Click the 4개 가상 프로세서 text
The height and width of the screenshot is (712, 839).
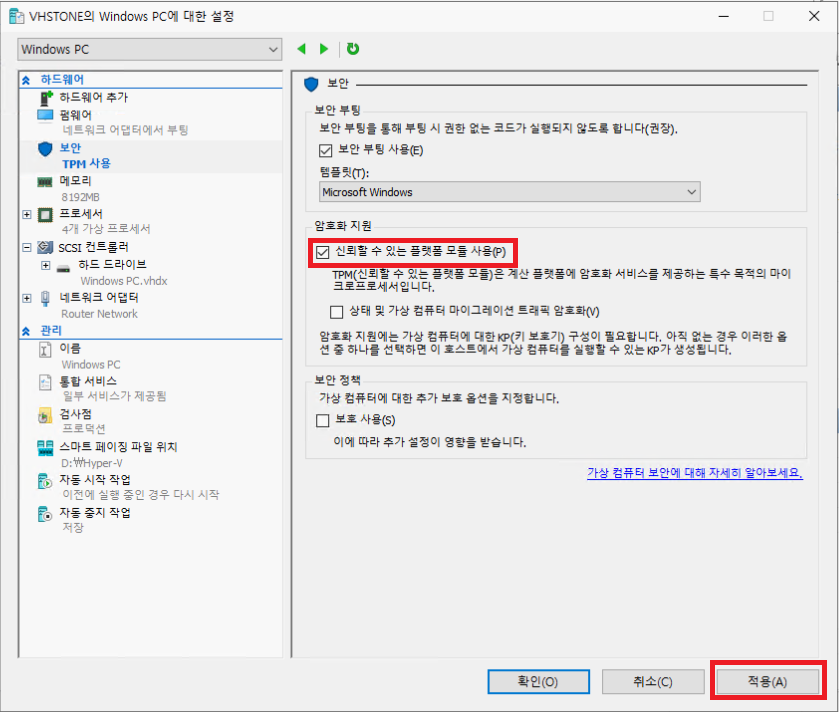[x=106, y=229]
